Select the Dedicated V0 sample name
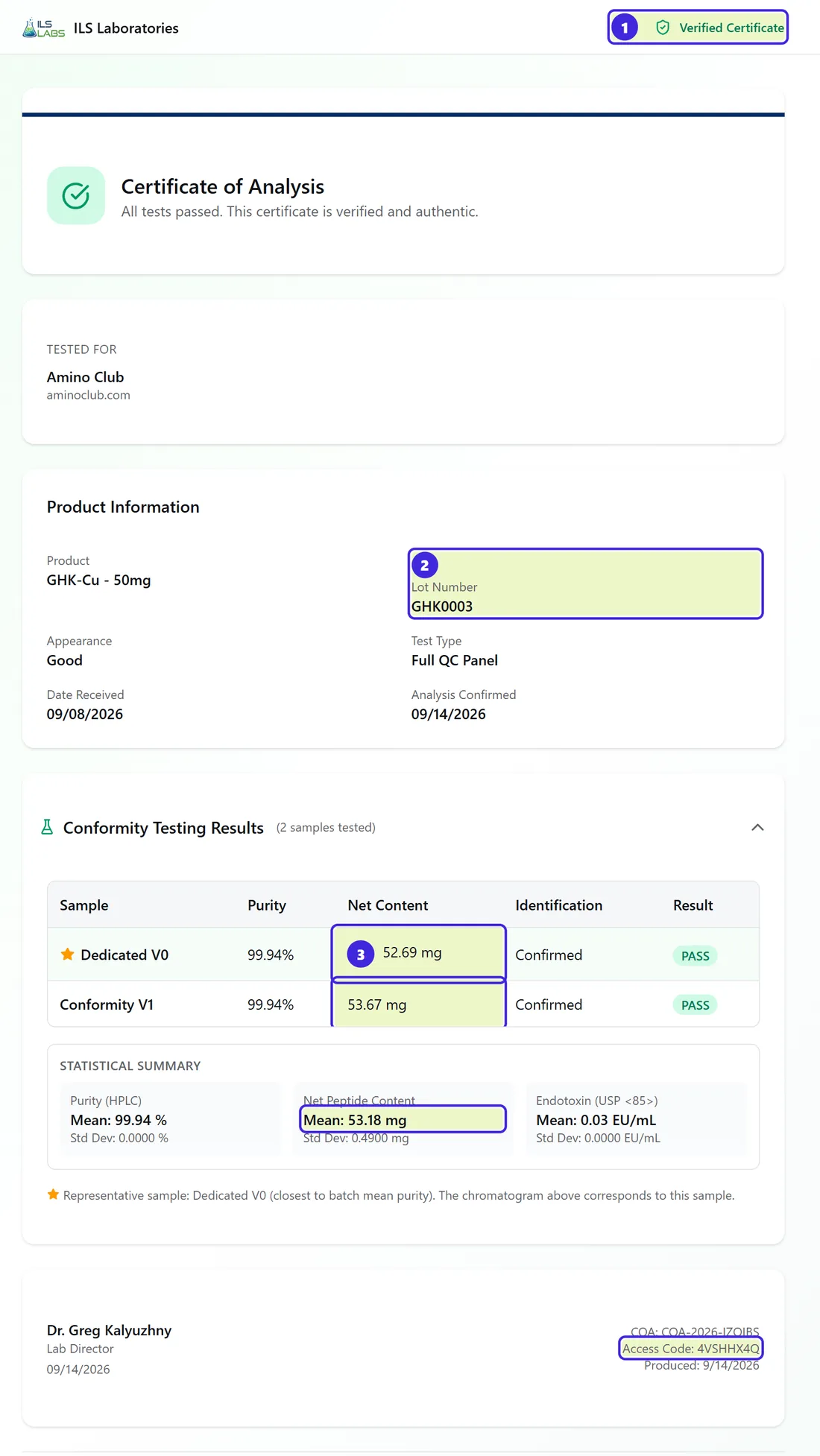Viewport: 820px width, 1456px height. click(x=124, y=955)
